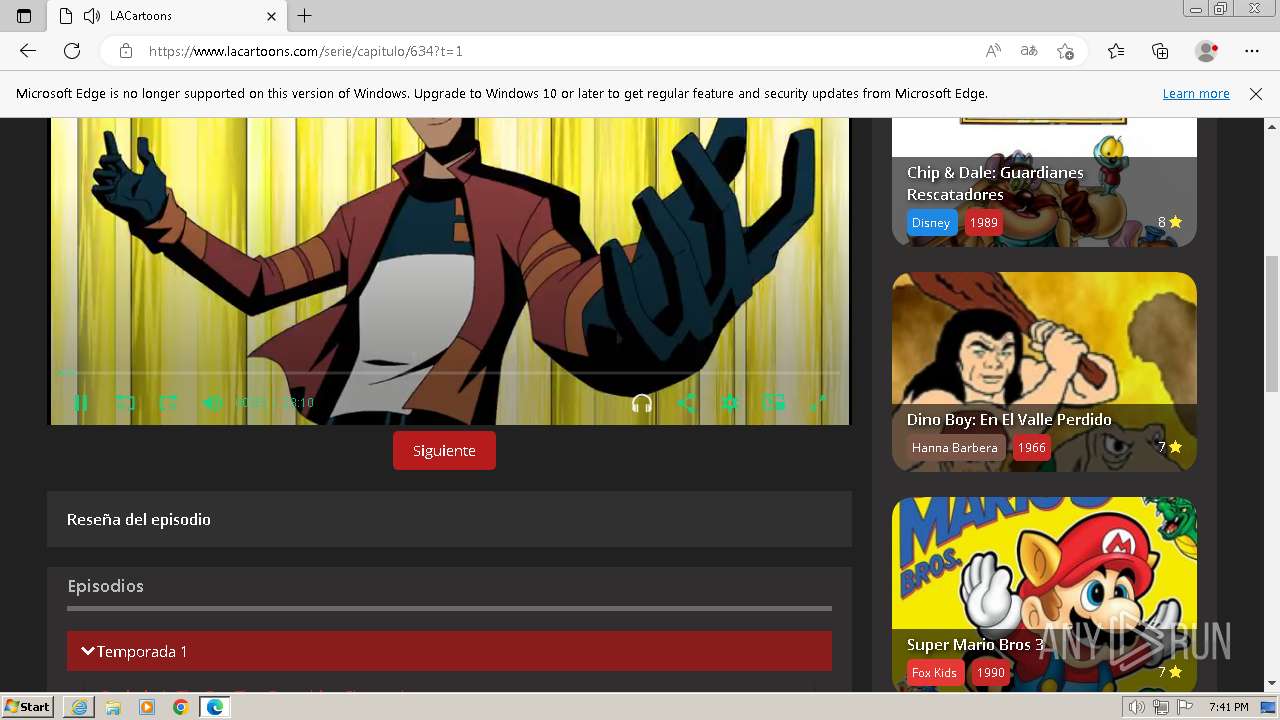Image resolution: width=1280 pixels, height=720 pixels.
Task: Expand the Reseña del episodio section
Action: pyautogui.click(x=449, y=519)
